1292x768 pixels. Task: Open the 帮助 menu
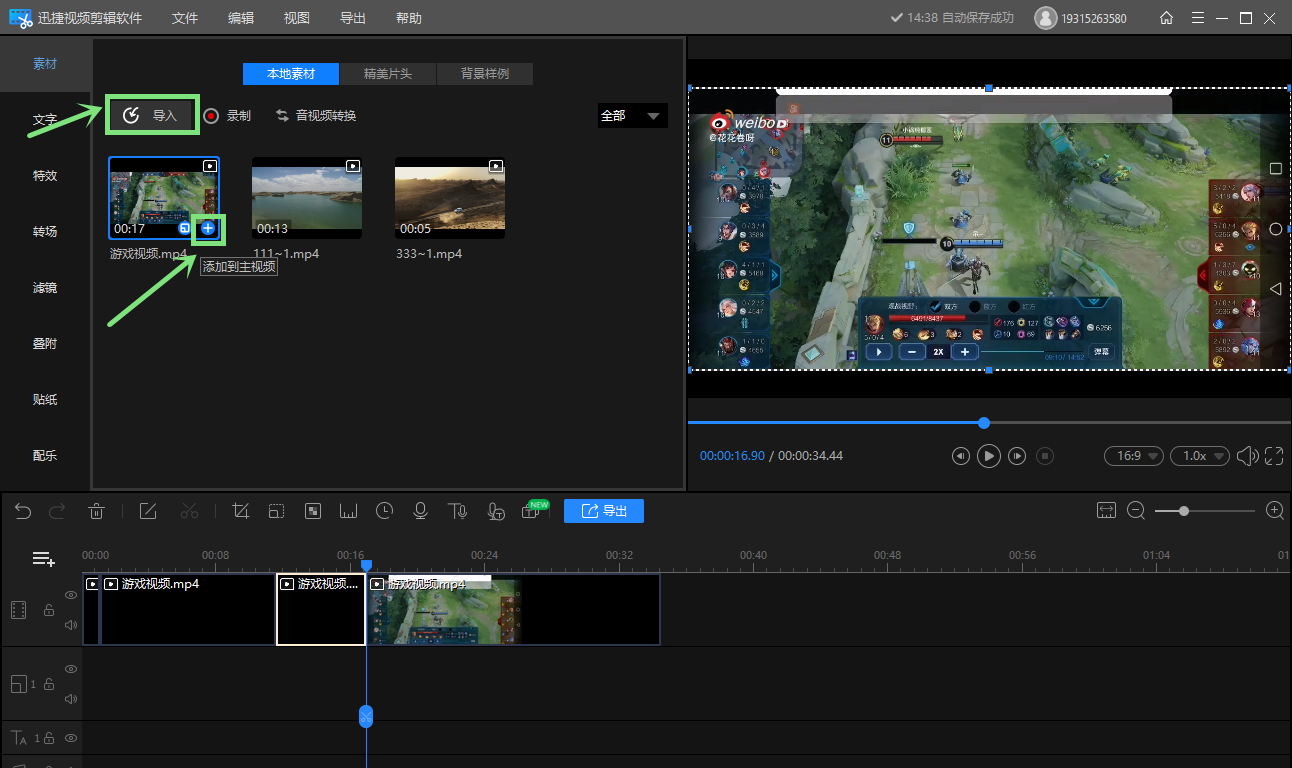pyautogui.click(x=409, y=18)
